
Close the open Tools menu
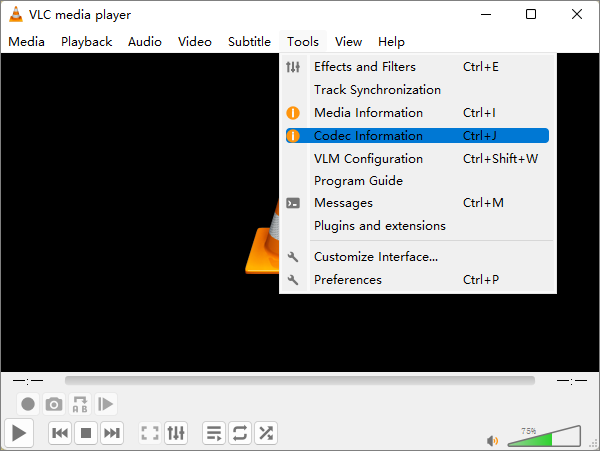pos(303,41)
